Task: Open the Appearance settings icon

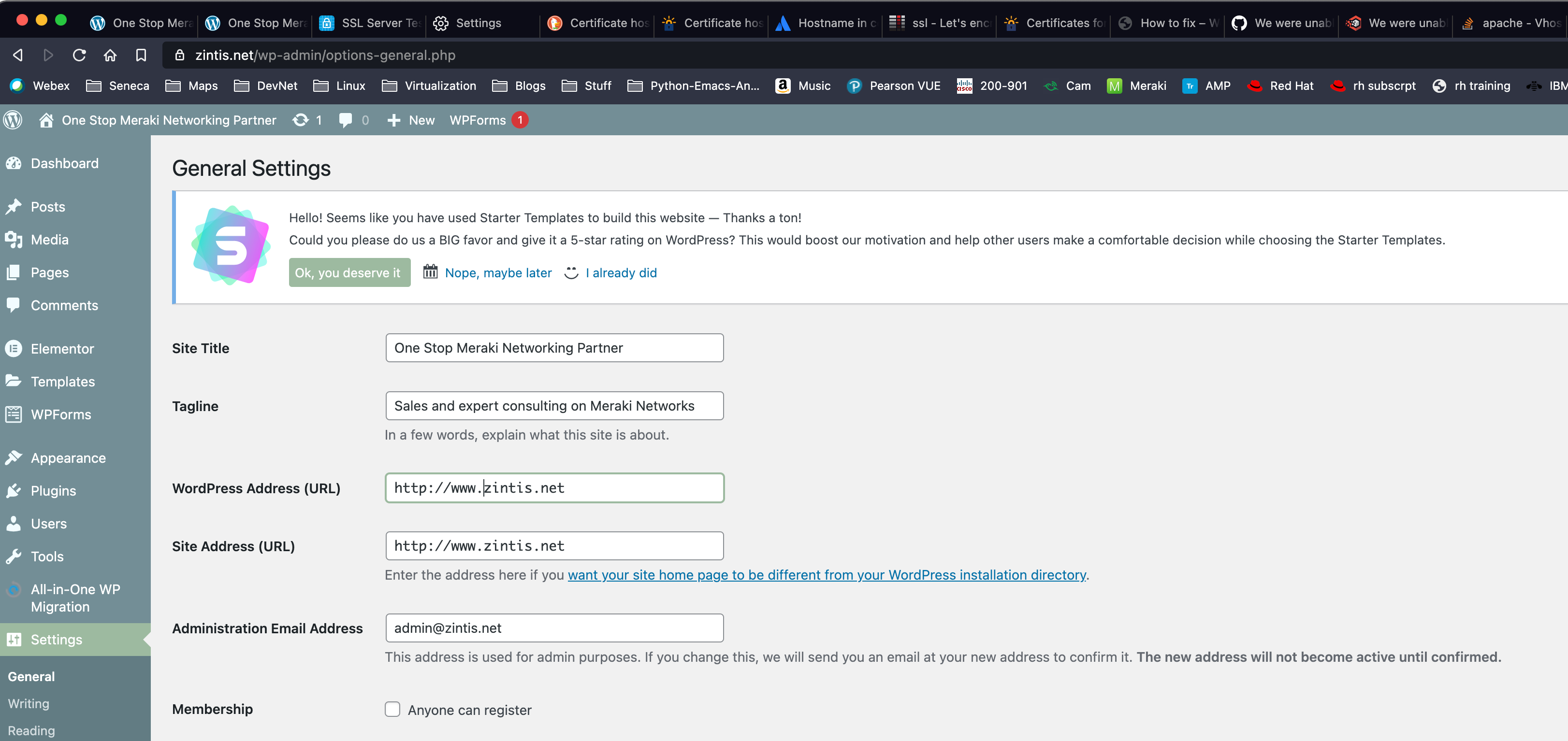Action: coord(15,457)
